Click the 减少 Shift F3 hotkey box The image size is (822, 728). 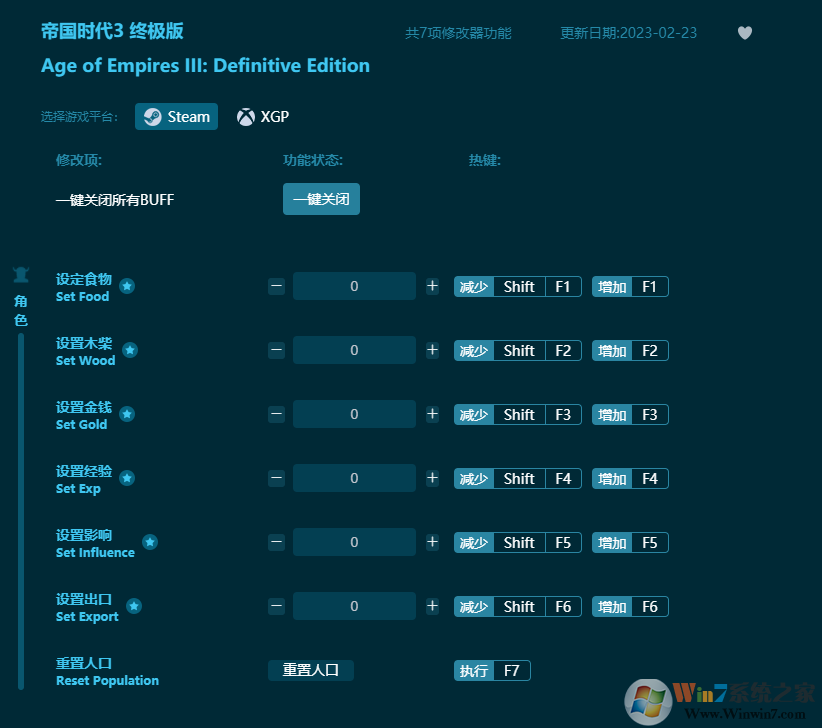click(x=518, y=415)
